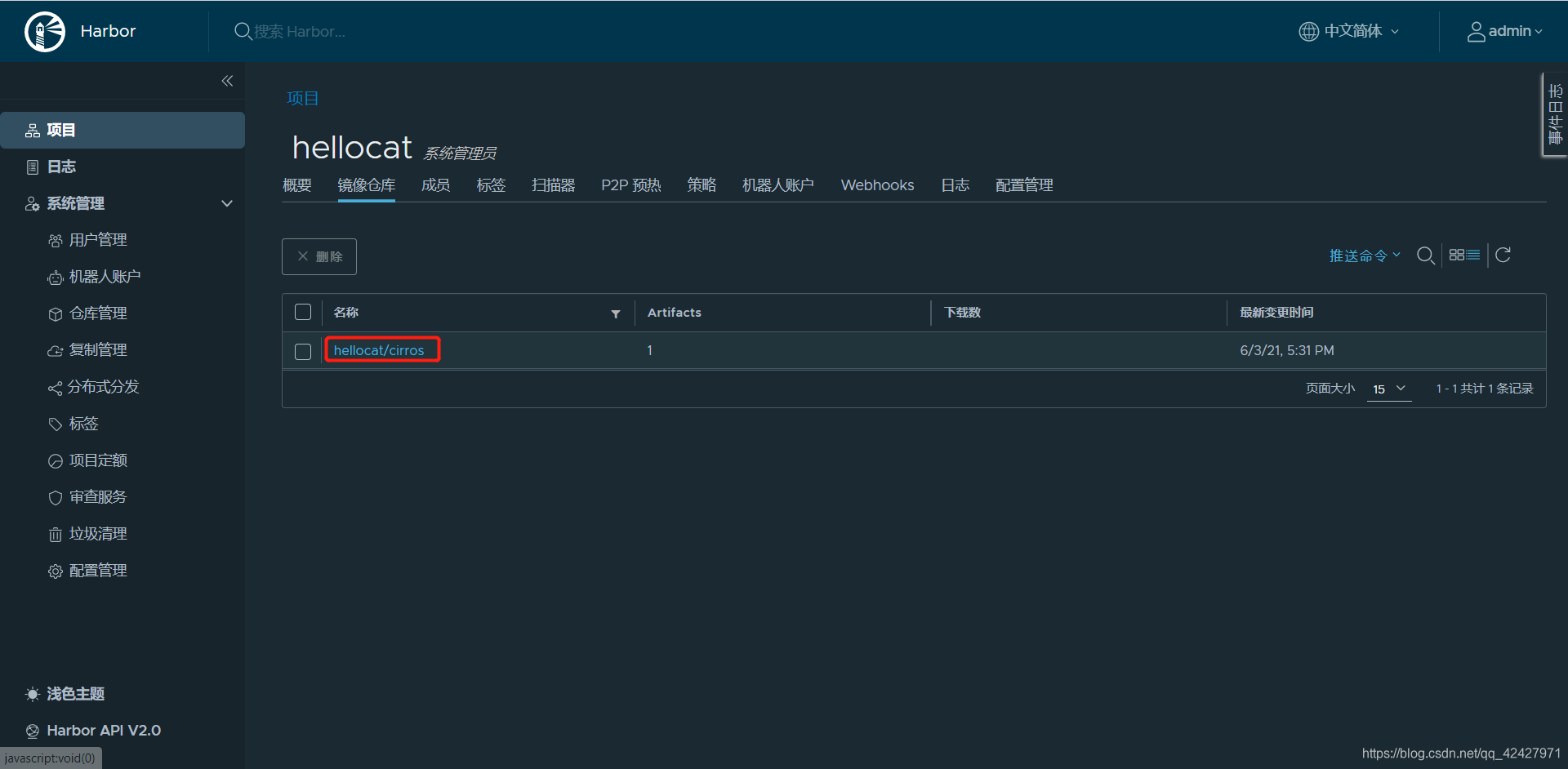
Task: Sort by 最新变更时间 column header
Action: pyautogui.click(x=1276, y=313)
